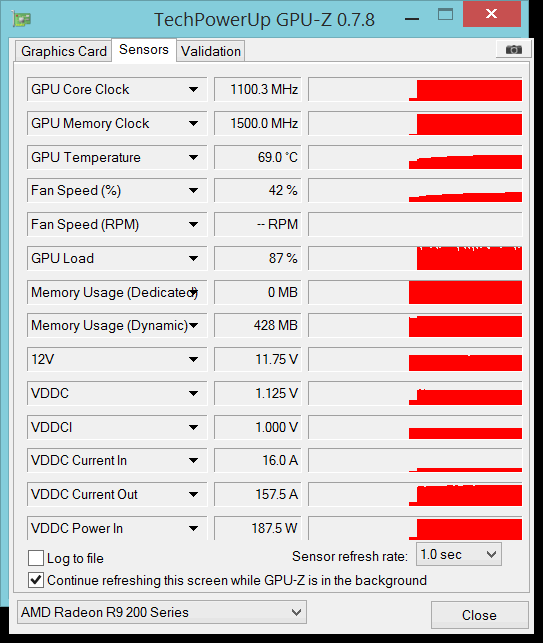Maximize the GPU-Z window
Image resolution: width=543 pixels, height=643 pixels.
pyautogui.click(x=445, y=15)
